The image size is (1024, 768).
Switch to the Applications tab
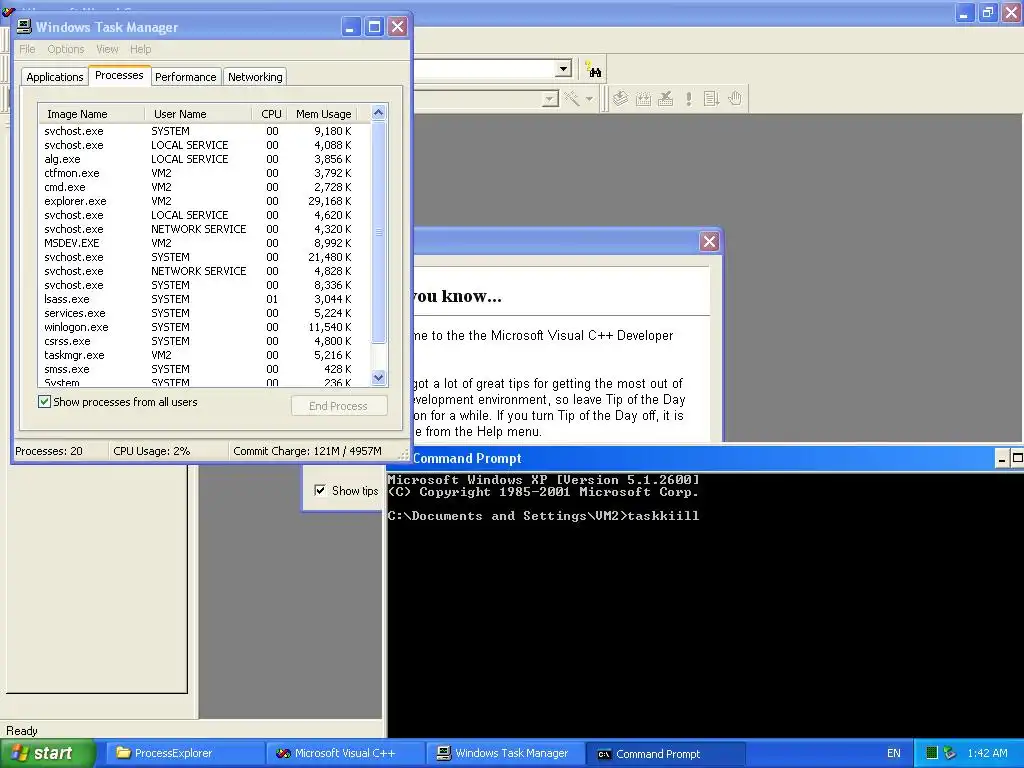pyautogui.click(x=55, y=76)
